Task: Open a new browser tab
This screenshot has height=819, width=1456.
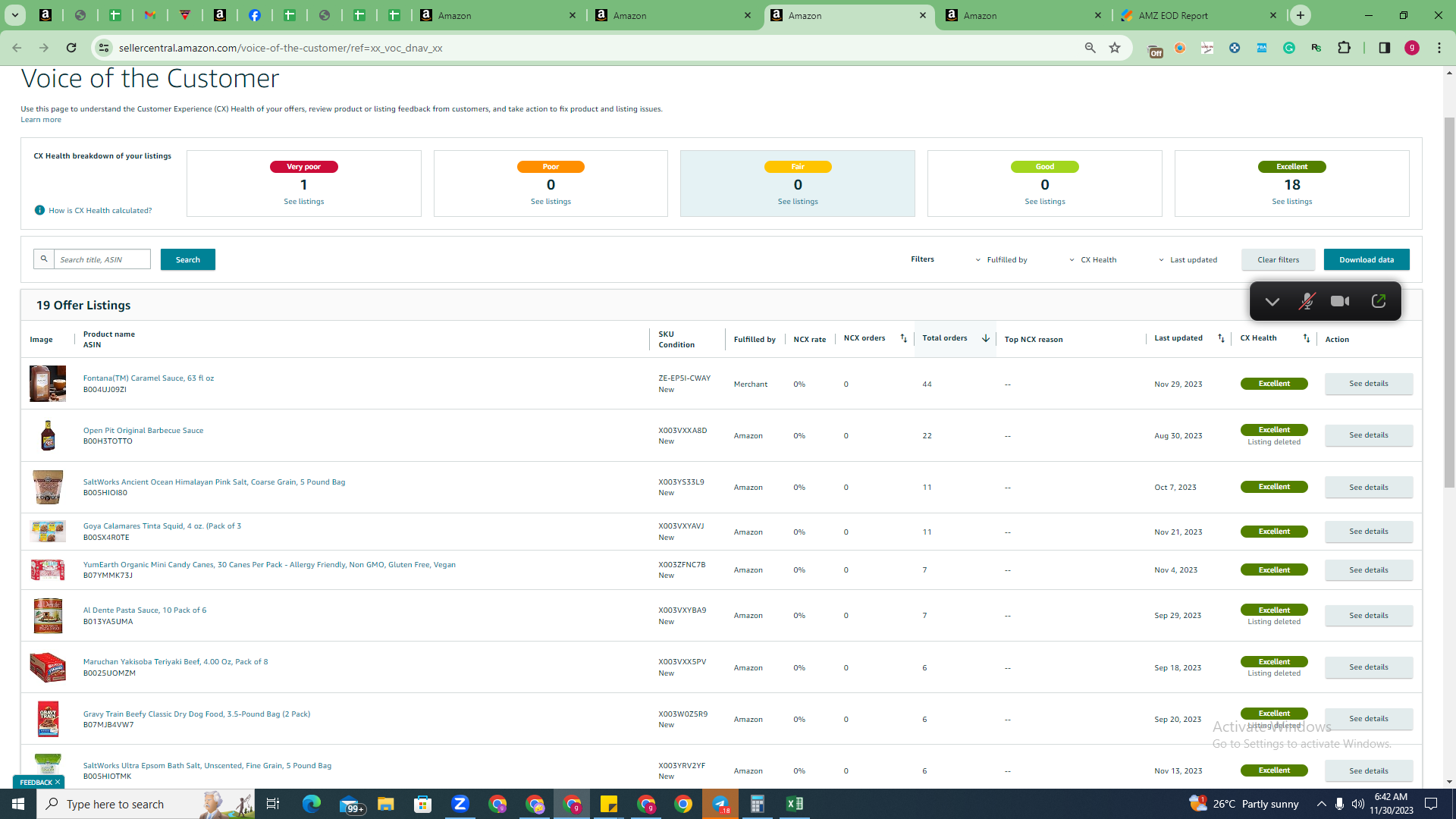Action: point(1301,15)
